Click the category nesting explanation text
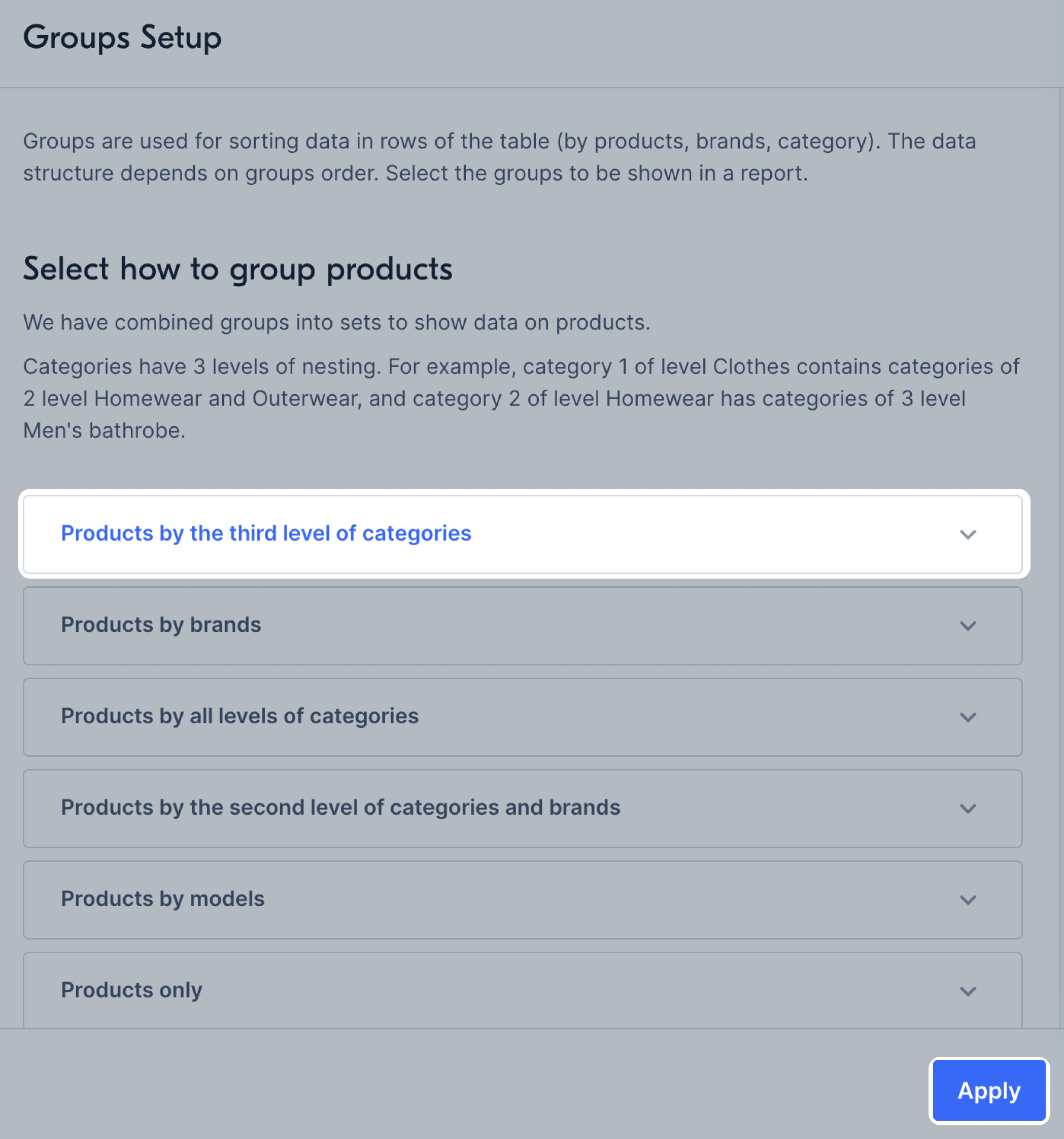Image resolution: width=1064 pixels, height=1139 pixels. click(x=521, y=399)
